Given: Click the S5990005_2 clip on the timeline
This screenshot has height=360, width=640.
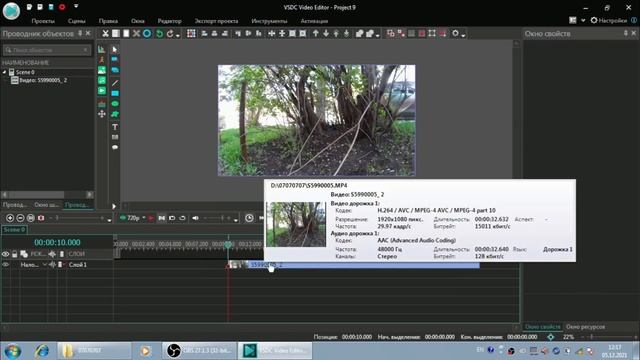Looking at the screenshot, I should 354,265.
